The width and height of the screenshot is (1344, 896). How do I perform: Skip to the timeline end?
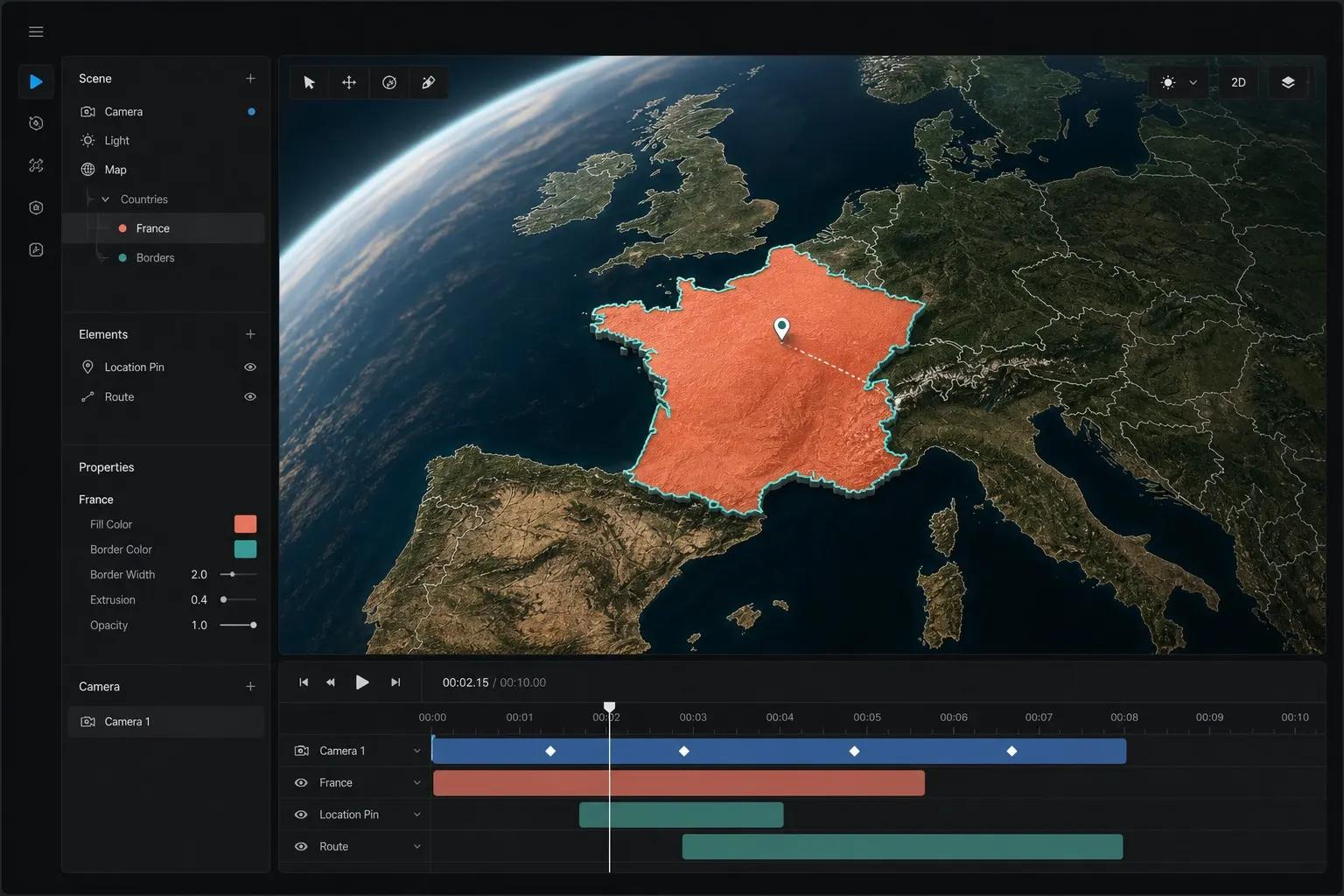coord(395,682)
